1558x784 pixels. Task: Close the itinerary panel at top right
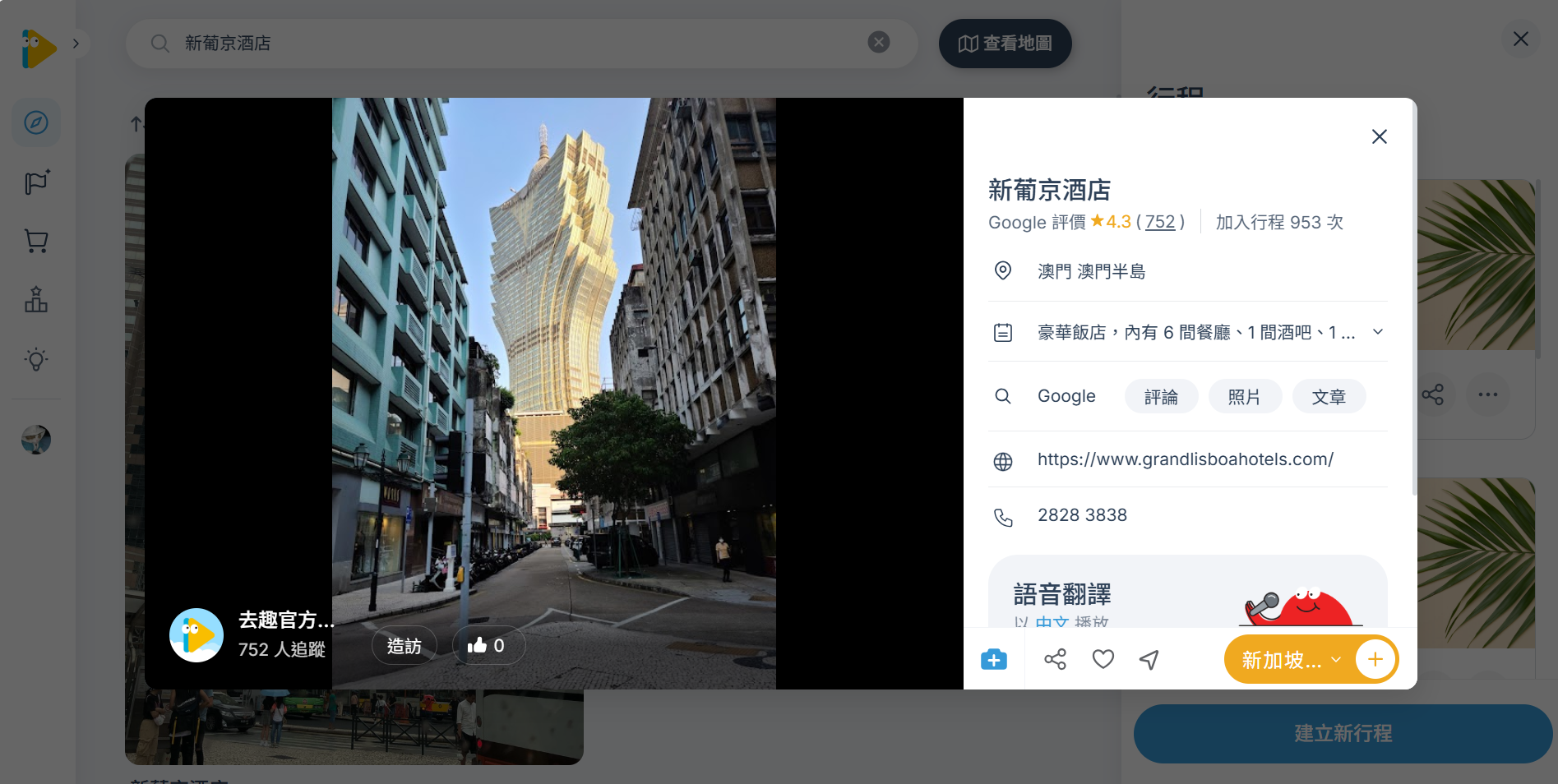[1521, 39]
